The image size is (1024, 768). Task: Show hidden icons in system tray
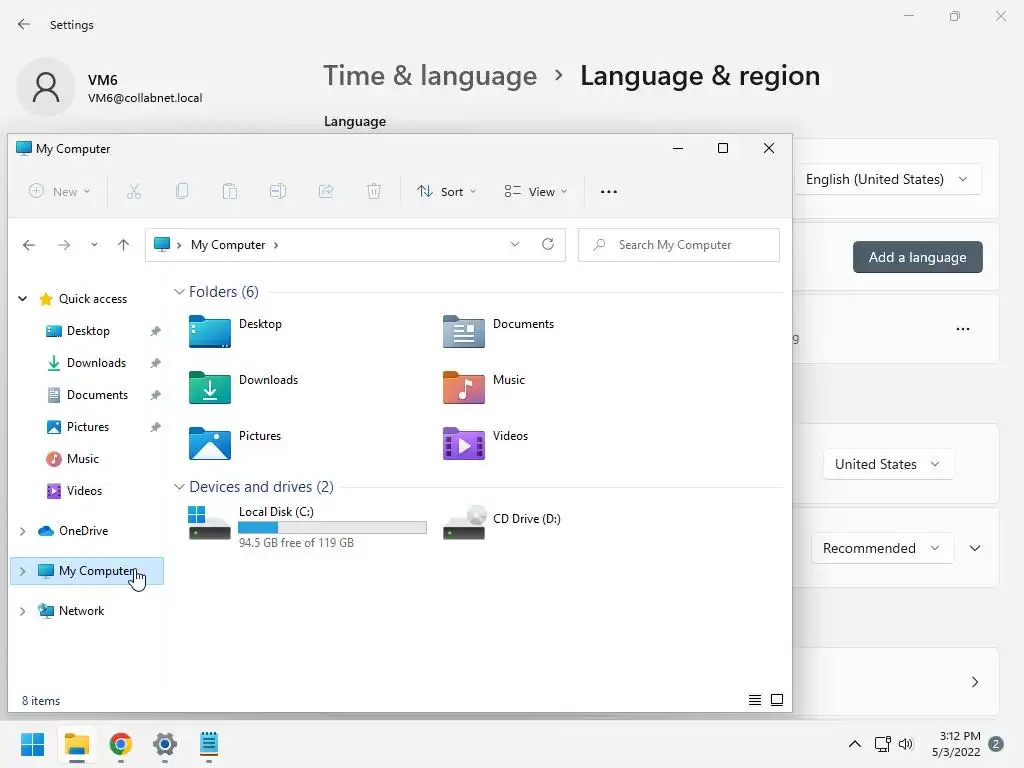click(x=854, y=743)
